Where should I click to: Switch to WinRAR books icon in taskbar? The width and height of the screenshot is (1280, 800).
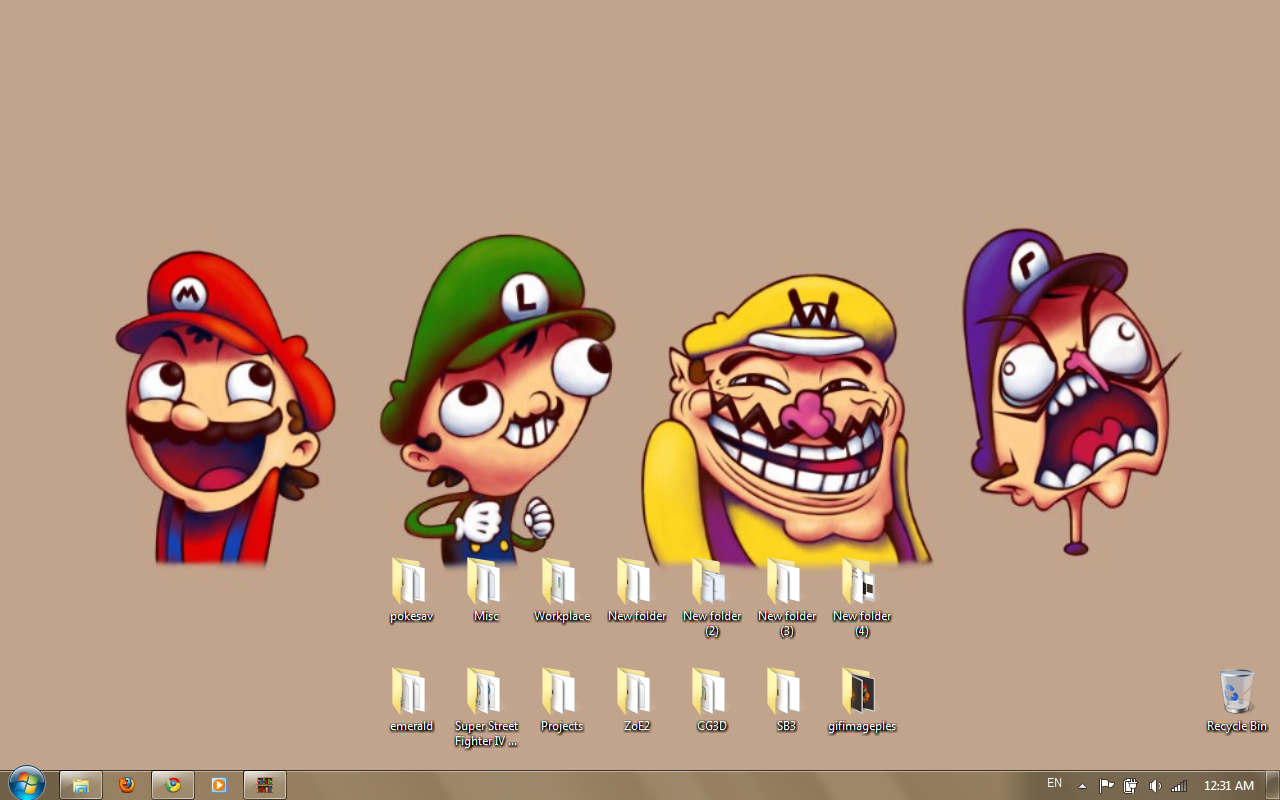click(x=265, y=785)
